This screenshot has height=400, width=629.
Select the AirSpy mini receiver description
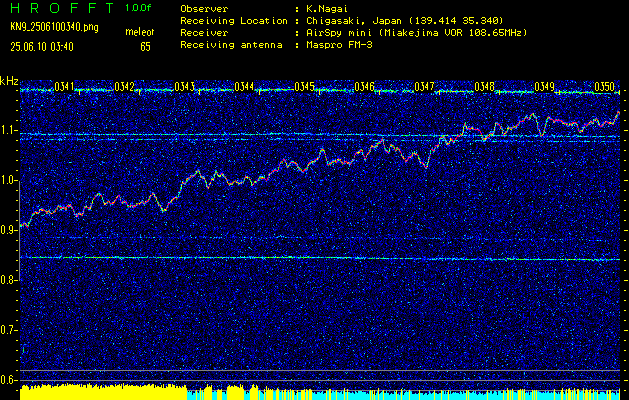(416, 33)
